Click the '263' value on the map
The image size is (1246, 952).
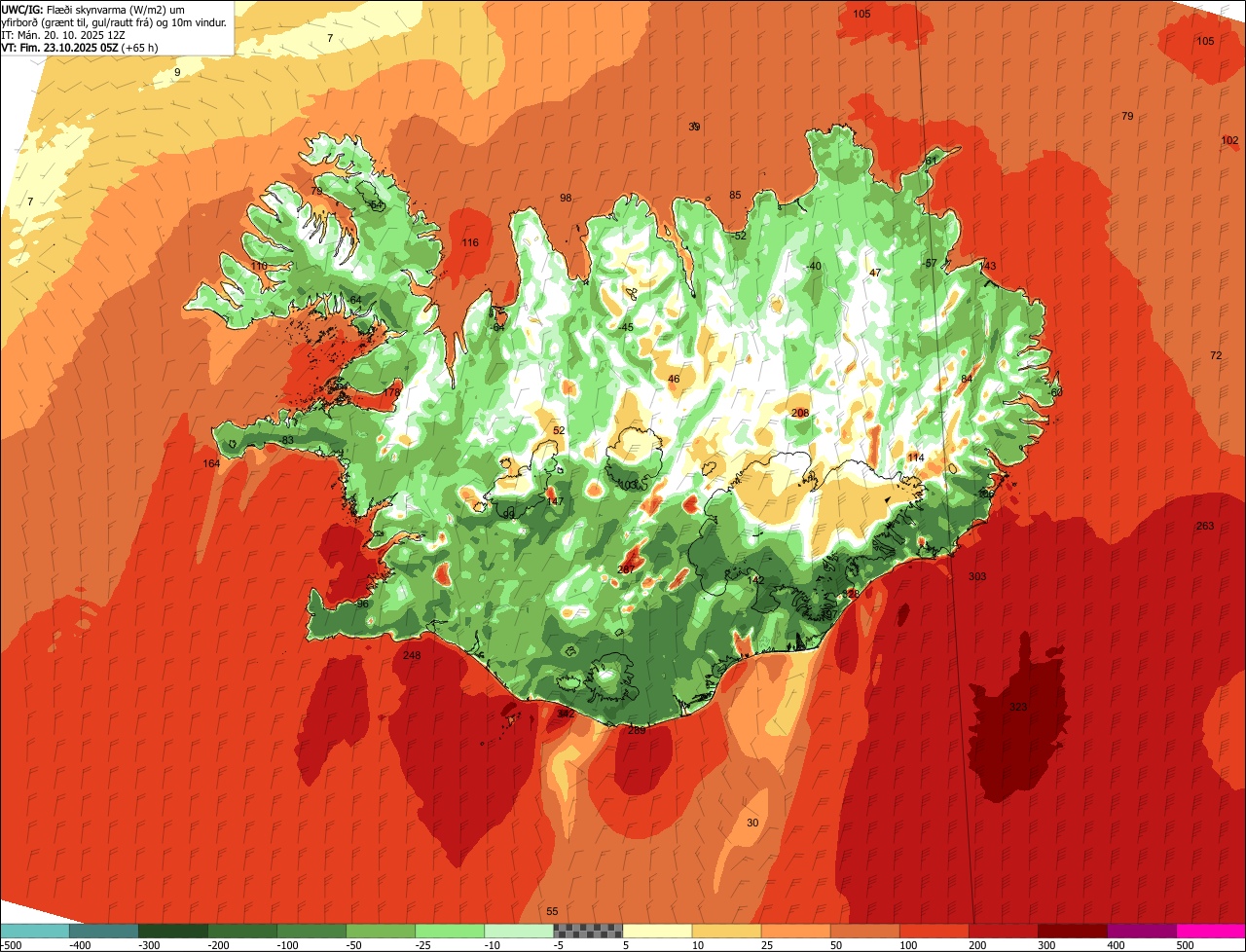[x=1205, y=527]
